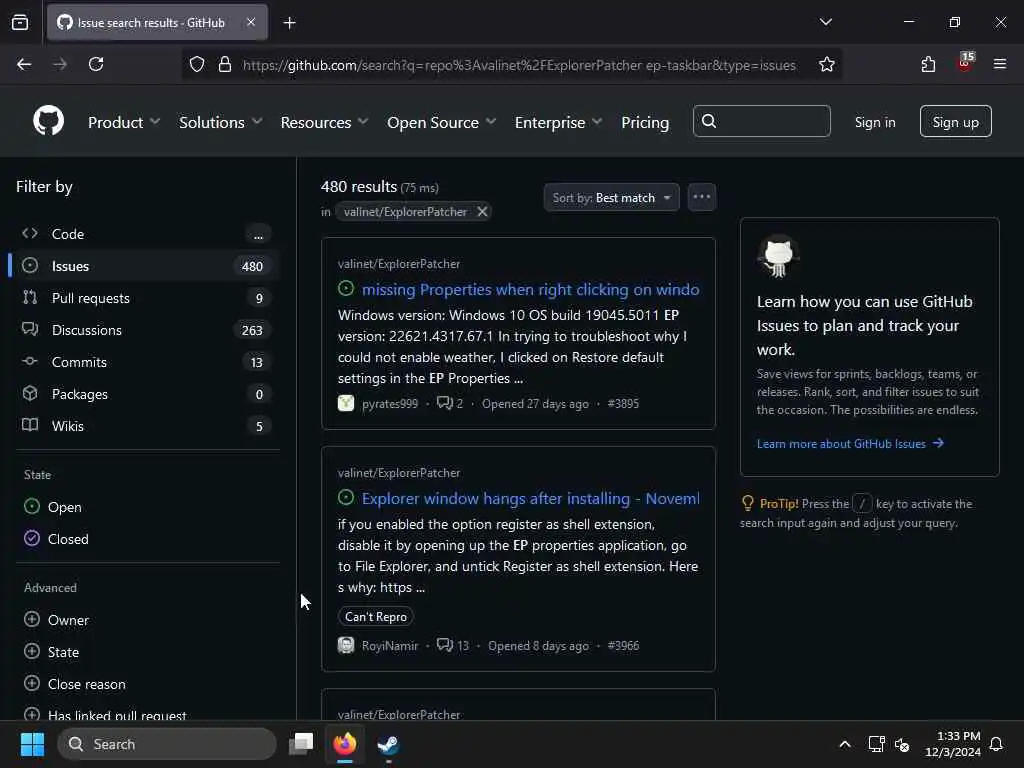The height and width of the screenshot is (768, 1024).
Task: Open the list all tabs chevron
Action: tap(825, 22)
